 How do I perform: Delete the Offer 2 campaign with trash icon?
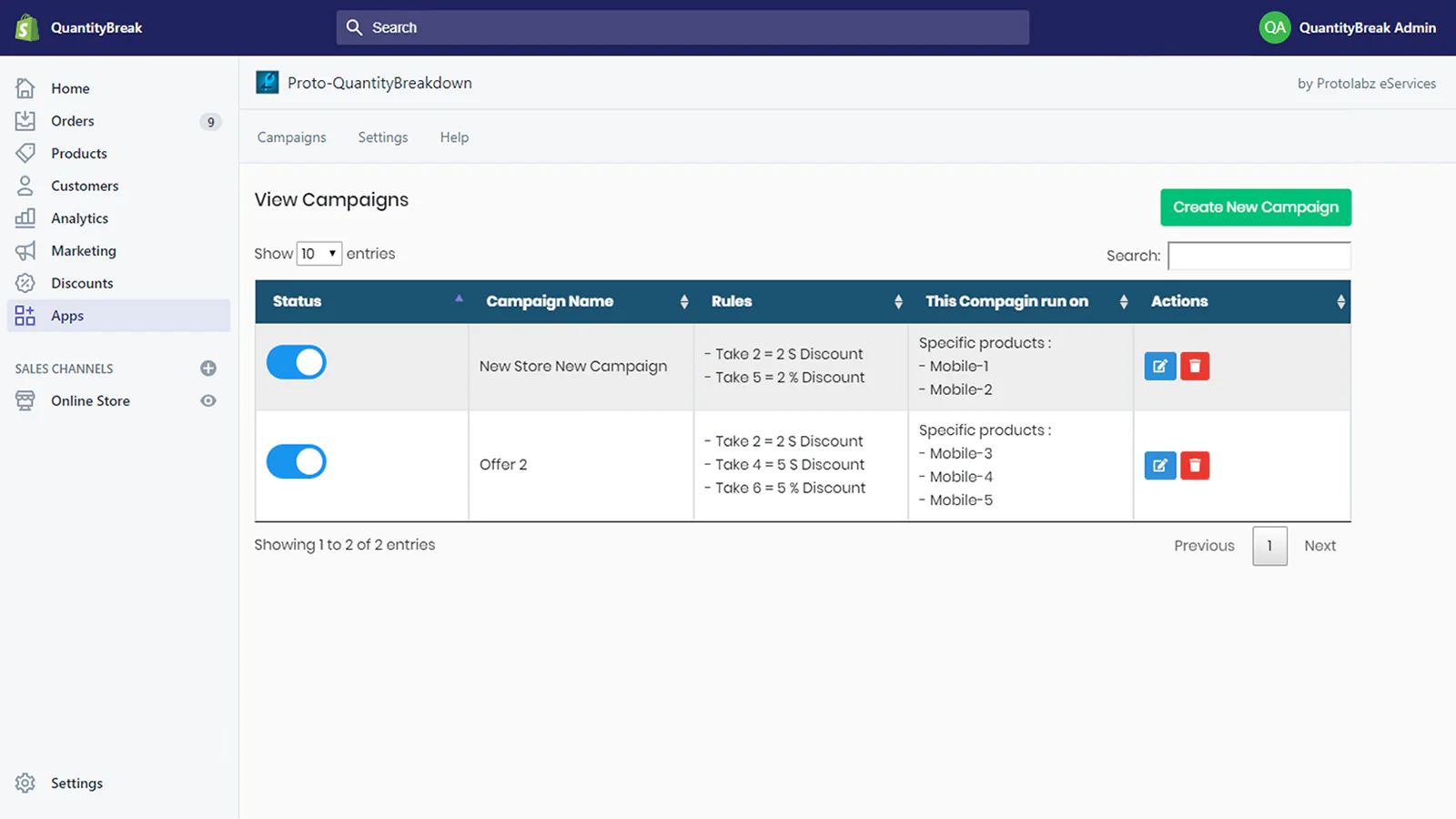point(1195,466)
